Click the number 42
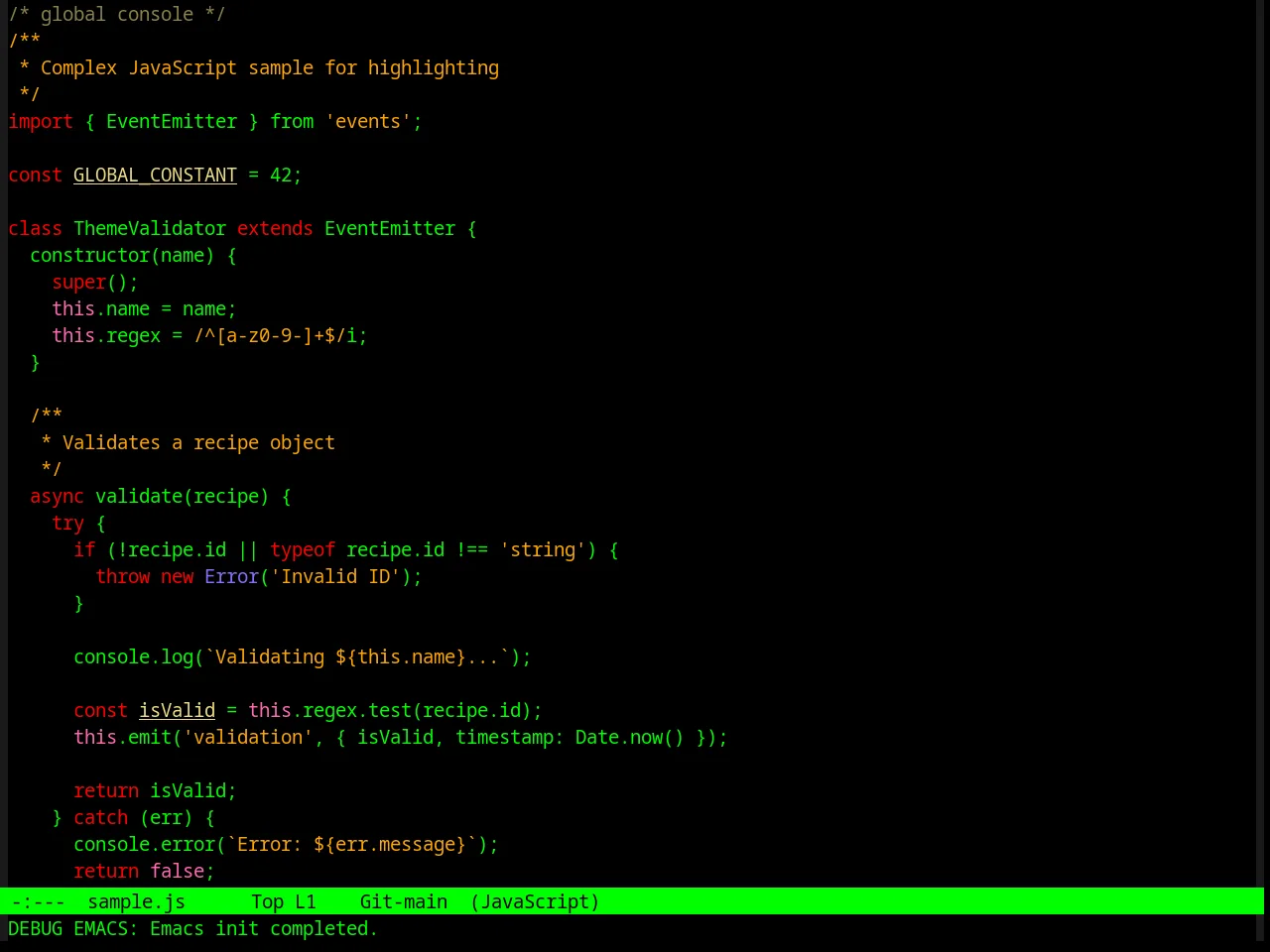Viewport: 1270px width, 952px height. pos(281,175)
